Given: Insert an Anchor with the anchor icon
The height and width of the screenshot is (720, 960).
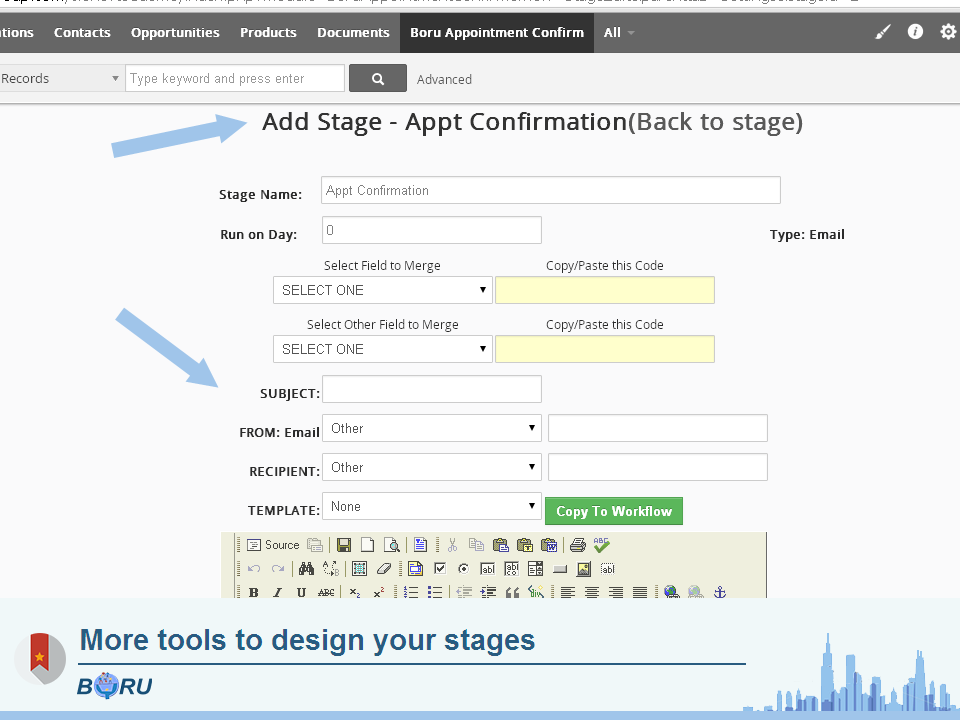Looking at the screenshot, I should pyautogui.click(x=719, y=592).
